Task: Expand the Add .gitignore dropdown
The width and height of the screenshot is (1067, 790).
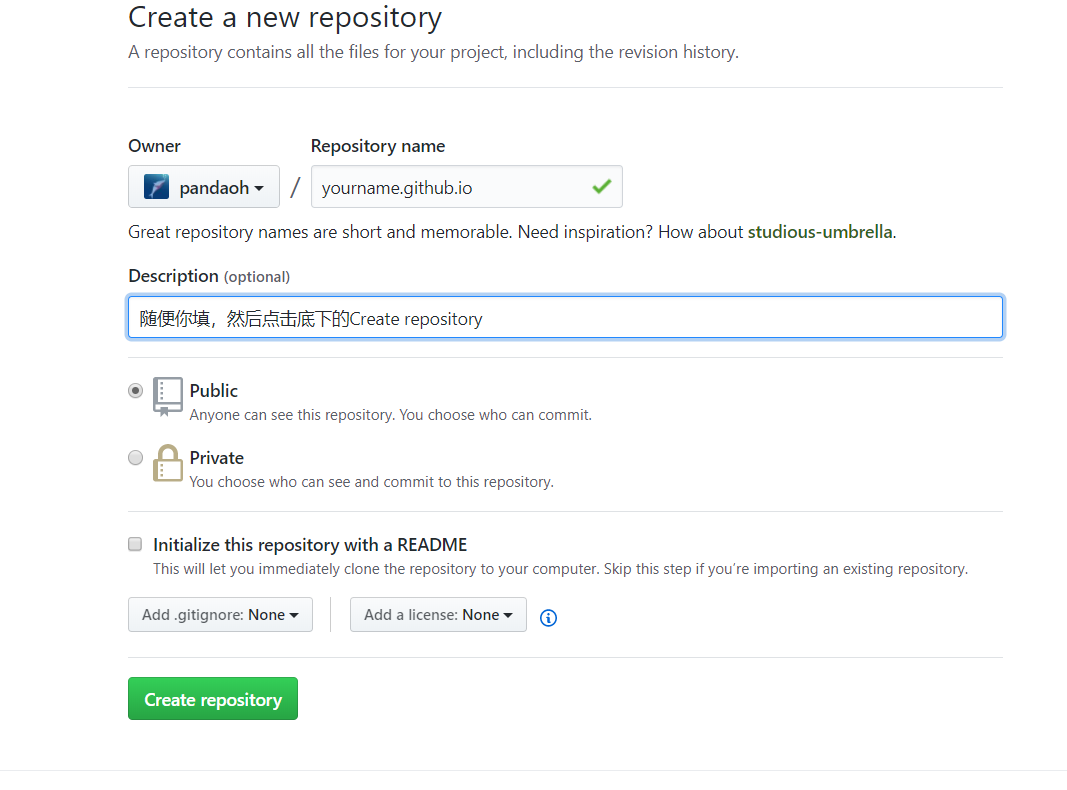Action: tap(220, 615)
